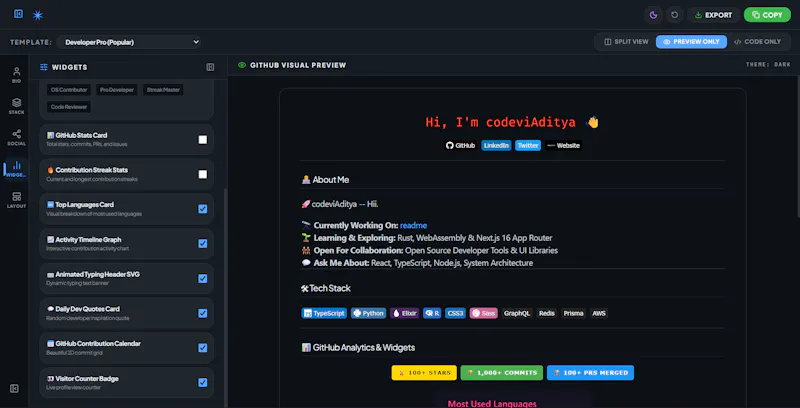Switch to Preview Only mode
This screenshot has width=800, height=408.
(x=691, y=42)
